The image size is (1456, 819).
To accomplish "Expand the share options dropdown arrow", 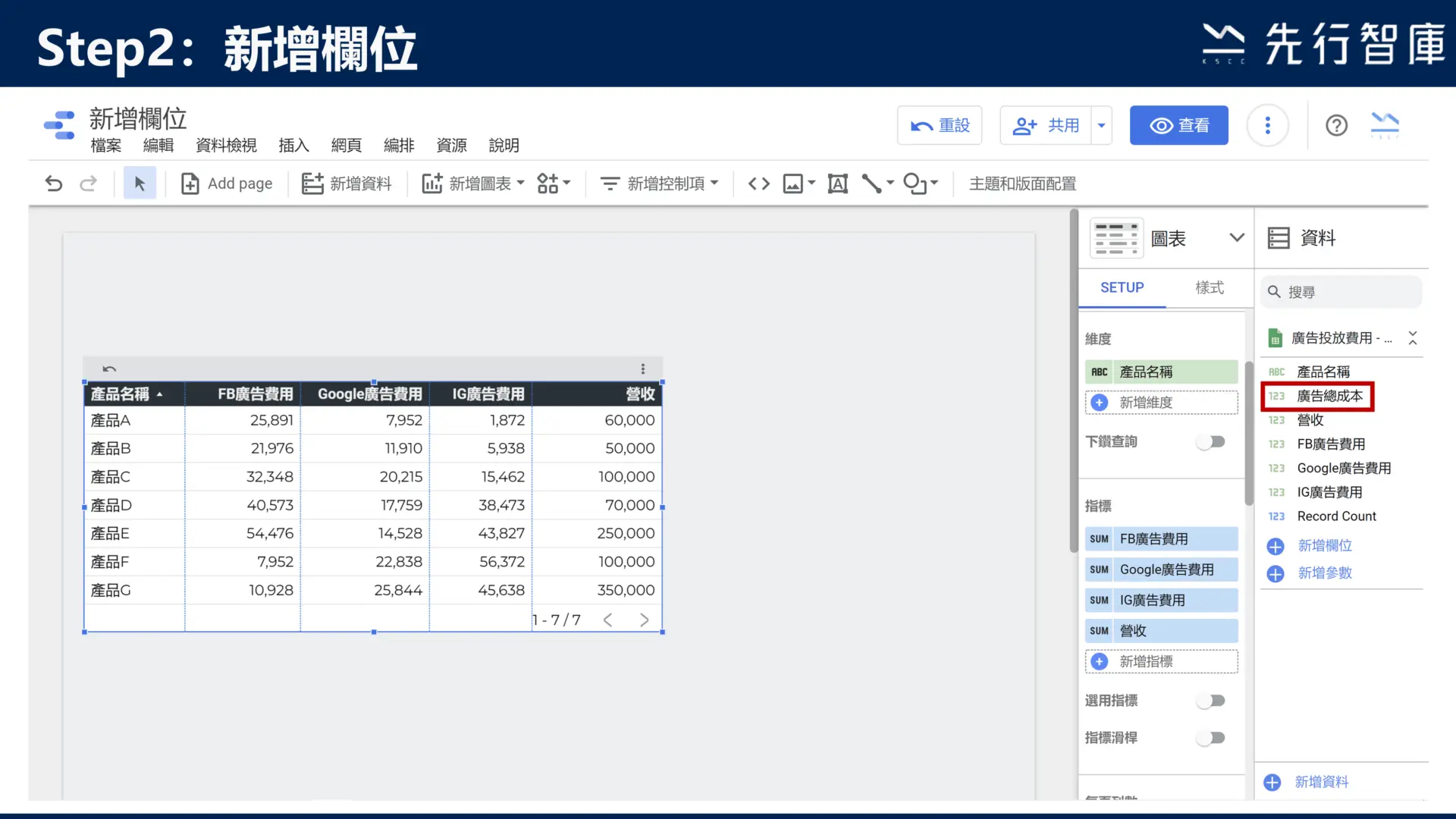I will pyautogui.click(x=1102, y=125).
